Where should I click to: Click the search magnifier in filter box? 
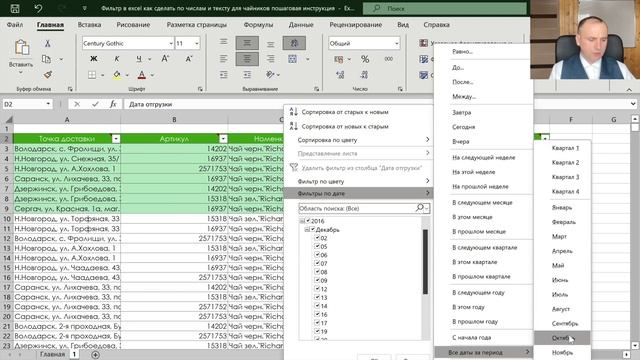(420, 208)
